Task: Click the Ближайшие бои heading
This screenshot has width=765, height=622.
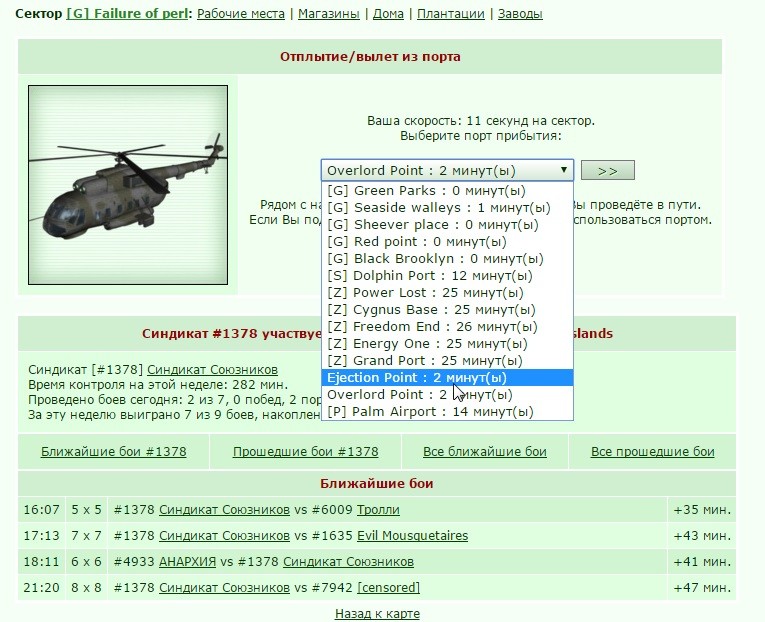Action: coord(377,483)
